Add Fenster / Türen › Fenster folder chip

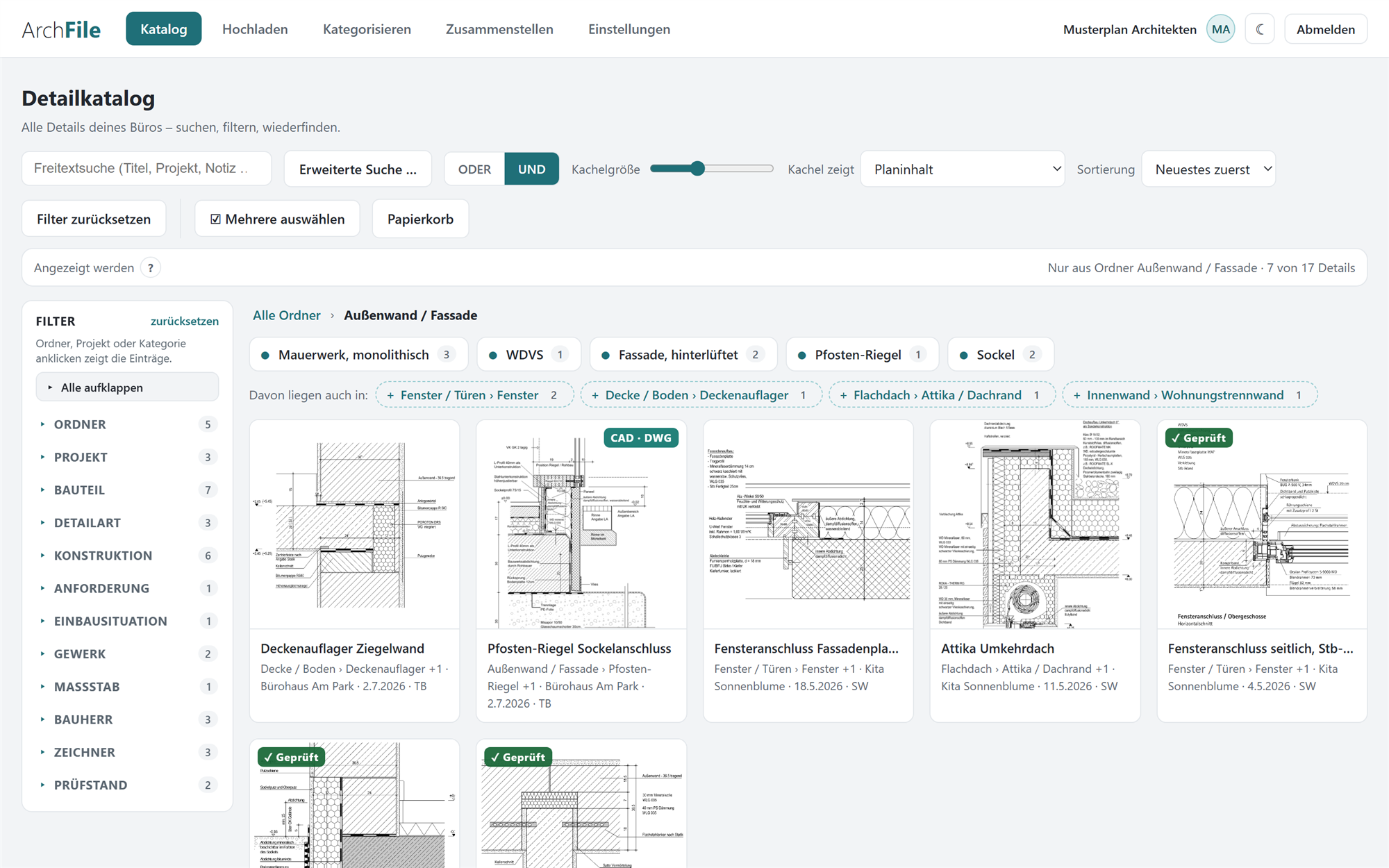pos(474,395)
